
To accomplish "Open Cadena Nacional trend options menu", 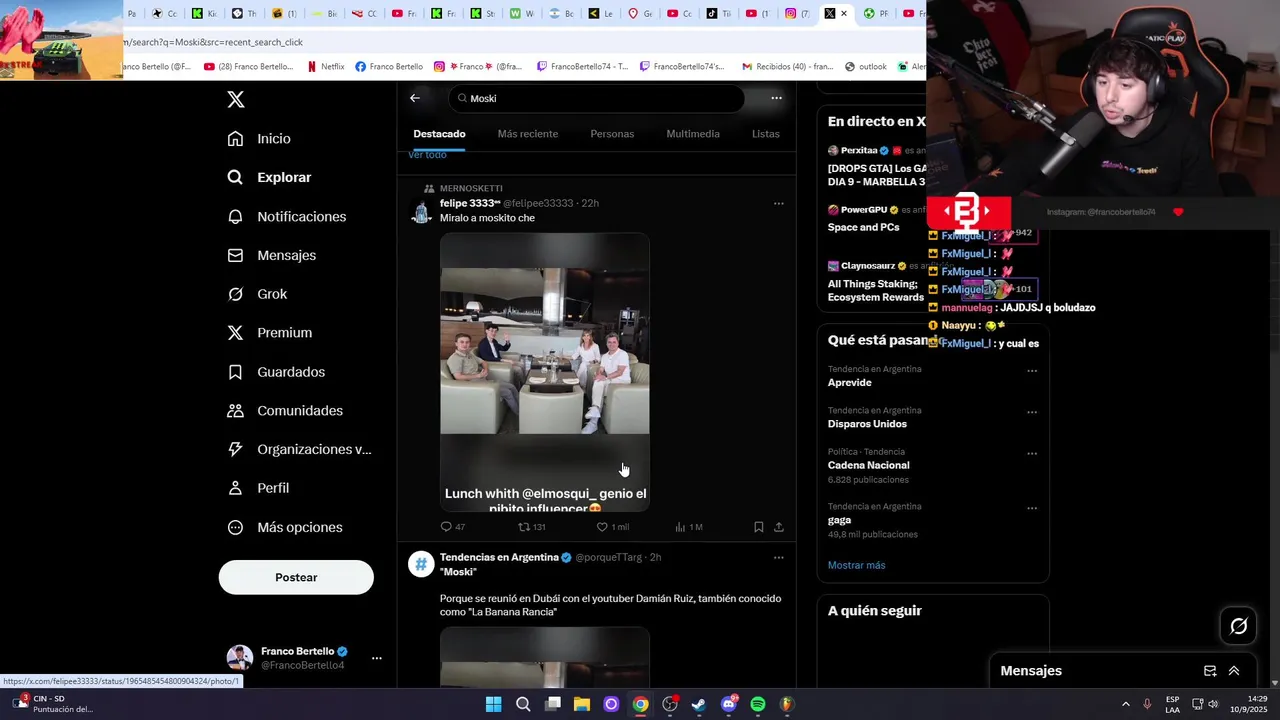I will point(1032,453).
